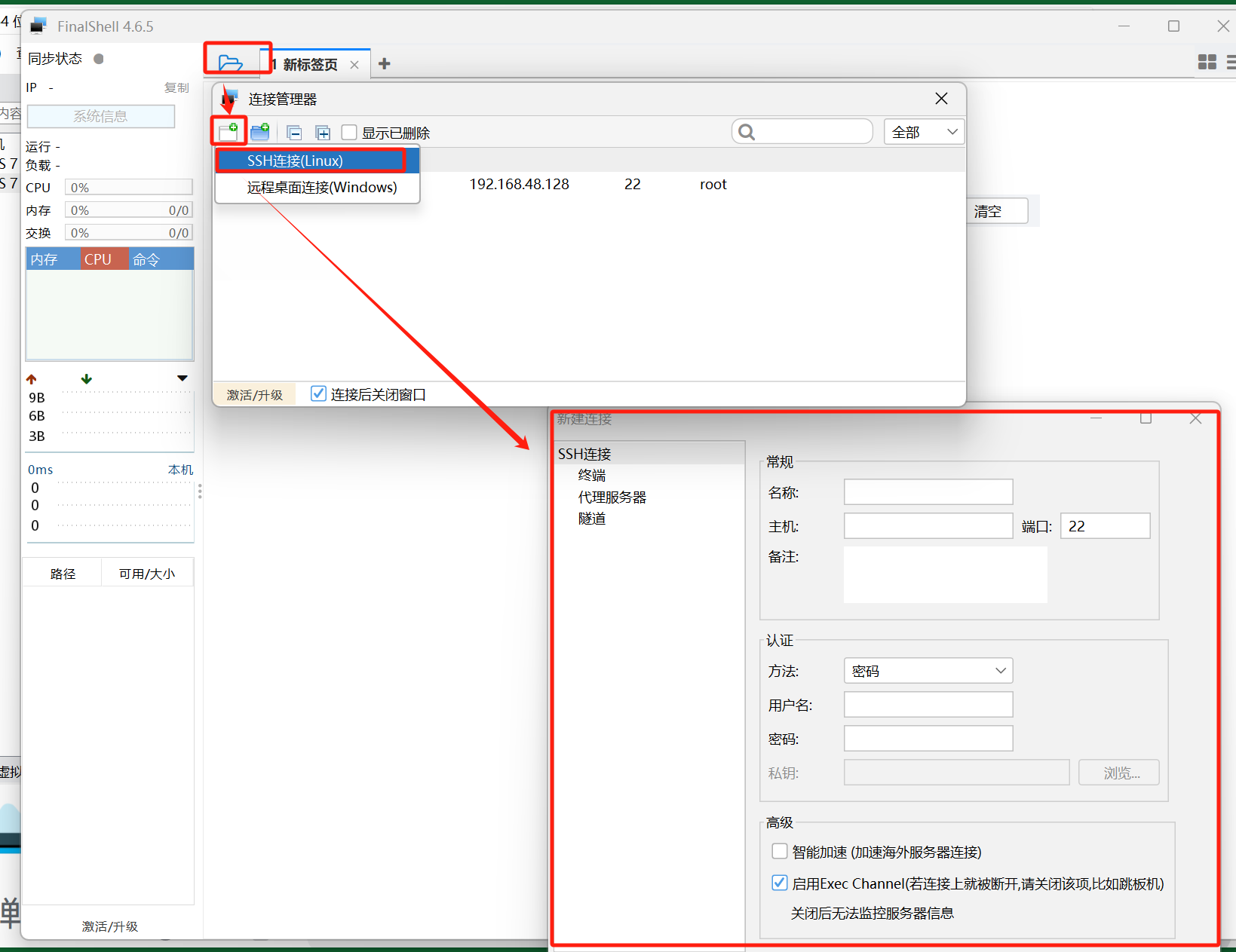Click 激活/升级 in the connection manager
This screenshot has width=1236, height=952.
[x=255, y=395]
